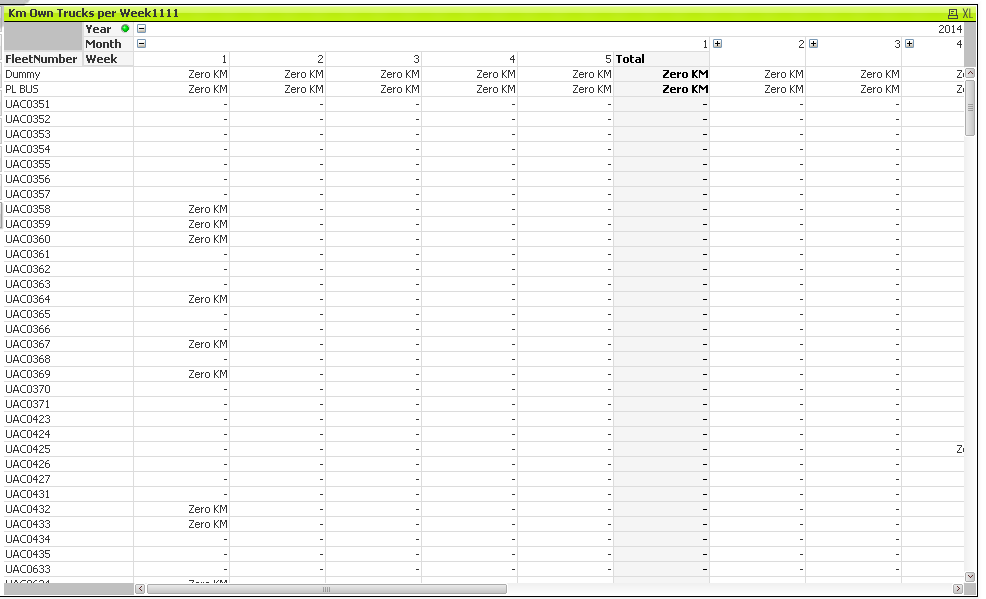The width and height of the screenshot is (986, 599).
Task: Select fleet number UAC0361
Action: point(28,255)
